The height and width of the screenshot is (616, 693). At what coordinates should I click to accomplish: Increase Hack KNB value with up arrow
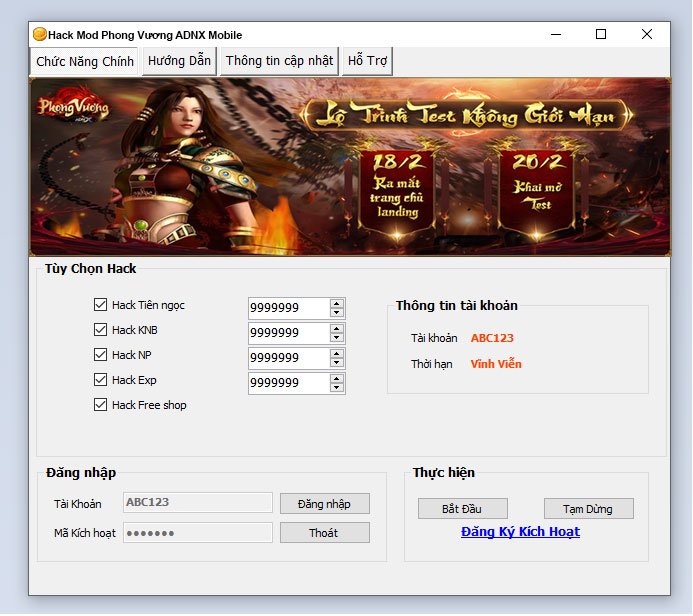pyautogui.click(x=337, y=329)
